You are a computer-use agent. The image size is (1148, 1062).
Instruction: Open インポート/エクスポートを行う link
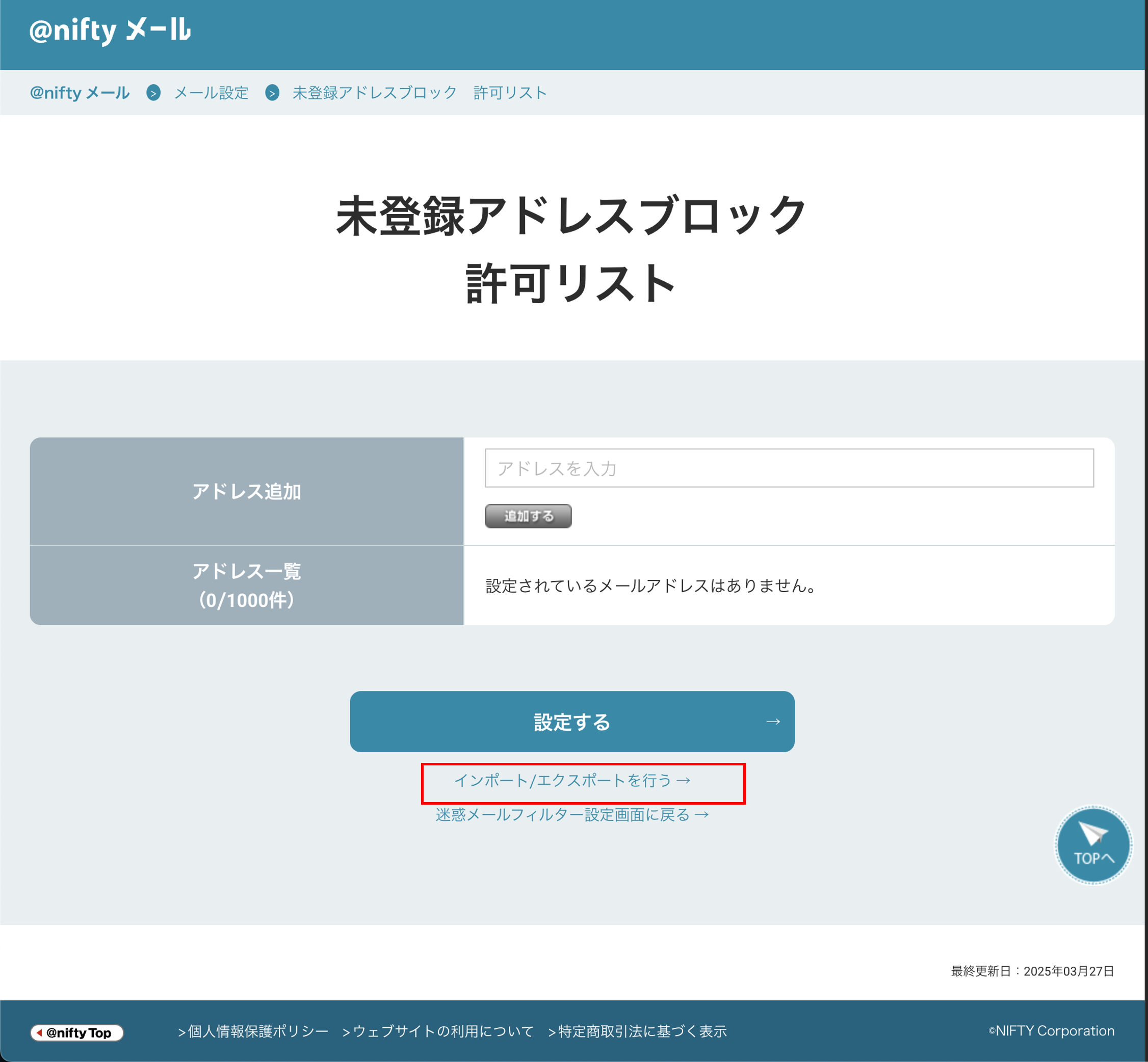coord(572,780)
